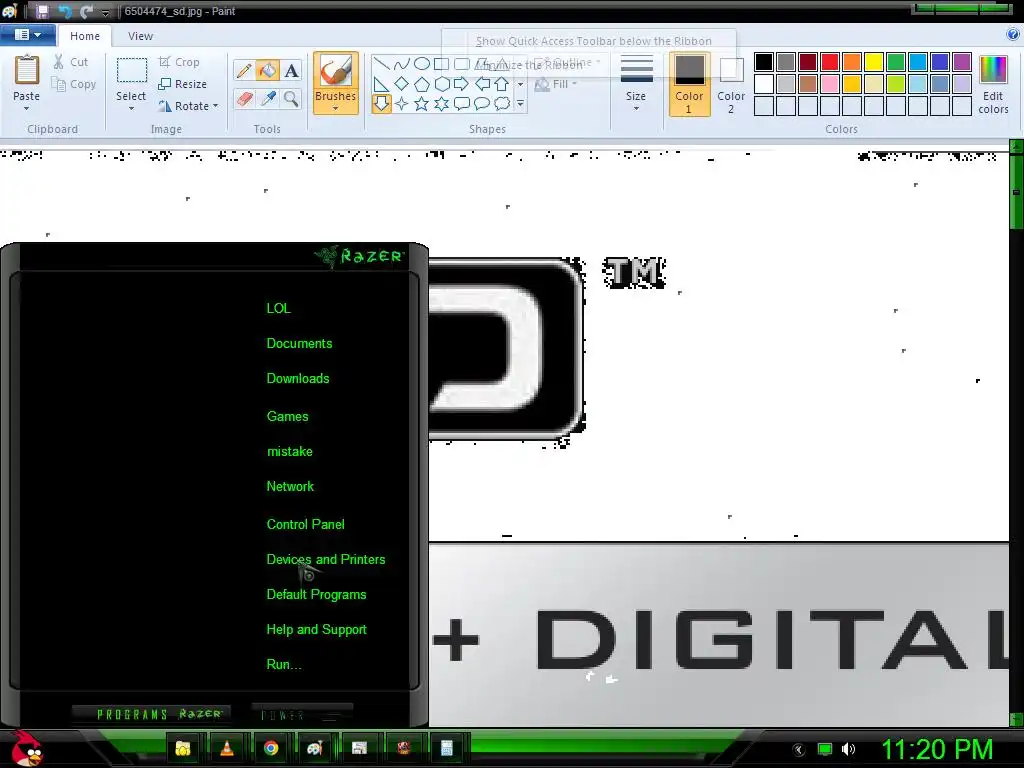Open Help and Support menu entry
Viewport: 1024px width, 768px height.
click(x=317, y=630)
